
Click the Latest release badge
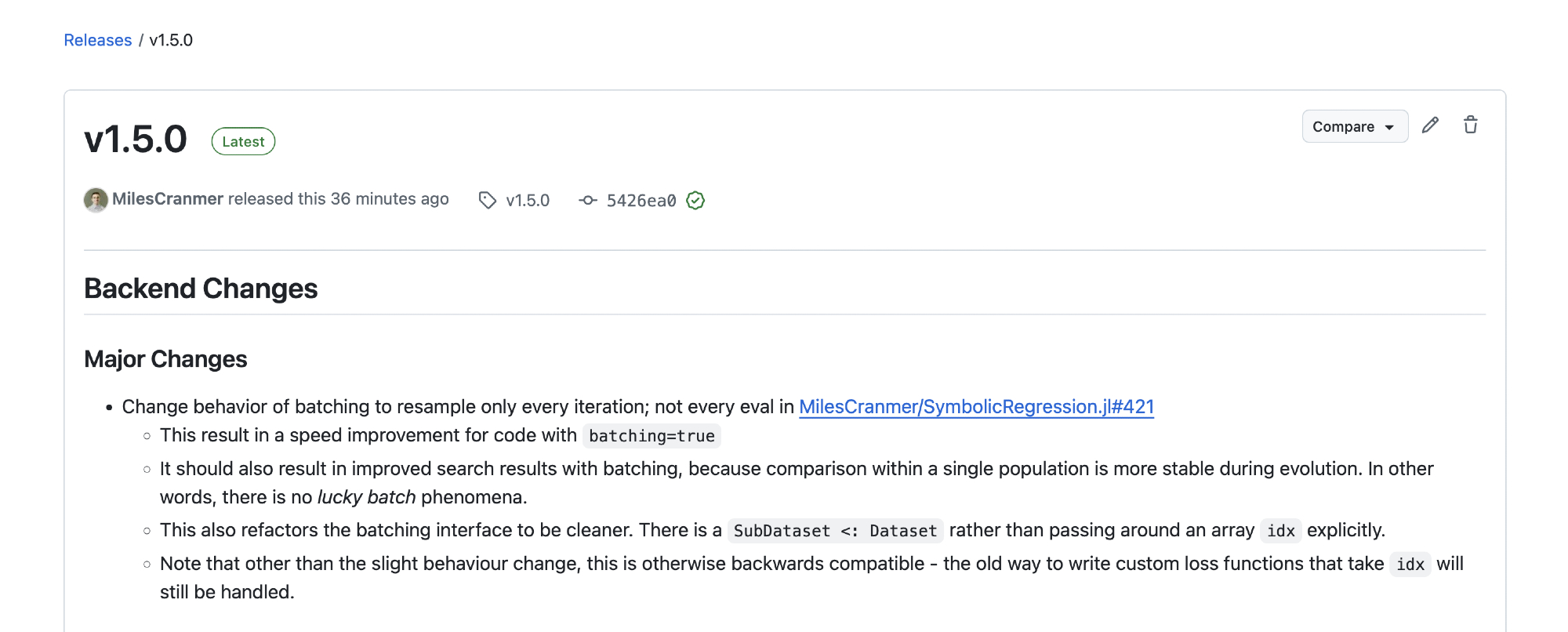[x=243, y=142]
